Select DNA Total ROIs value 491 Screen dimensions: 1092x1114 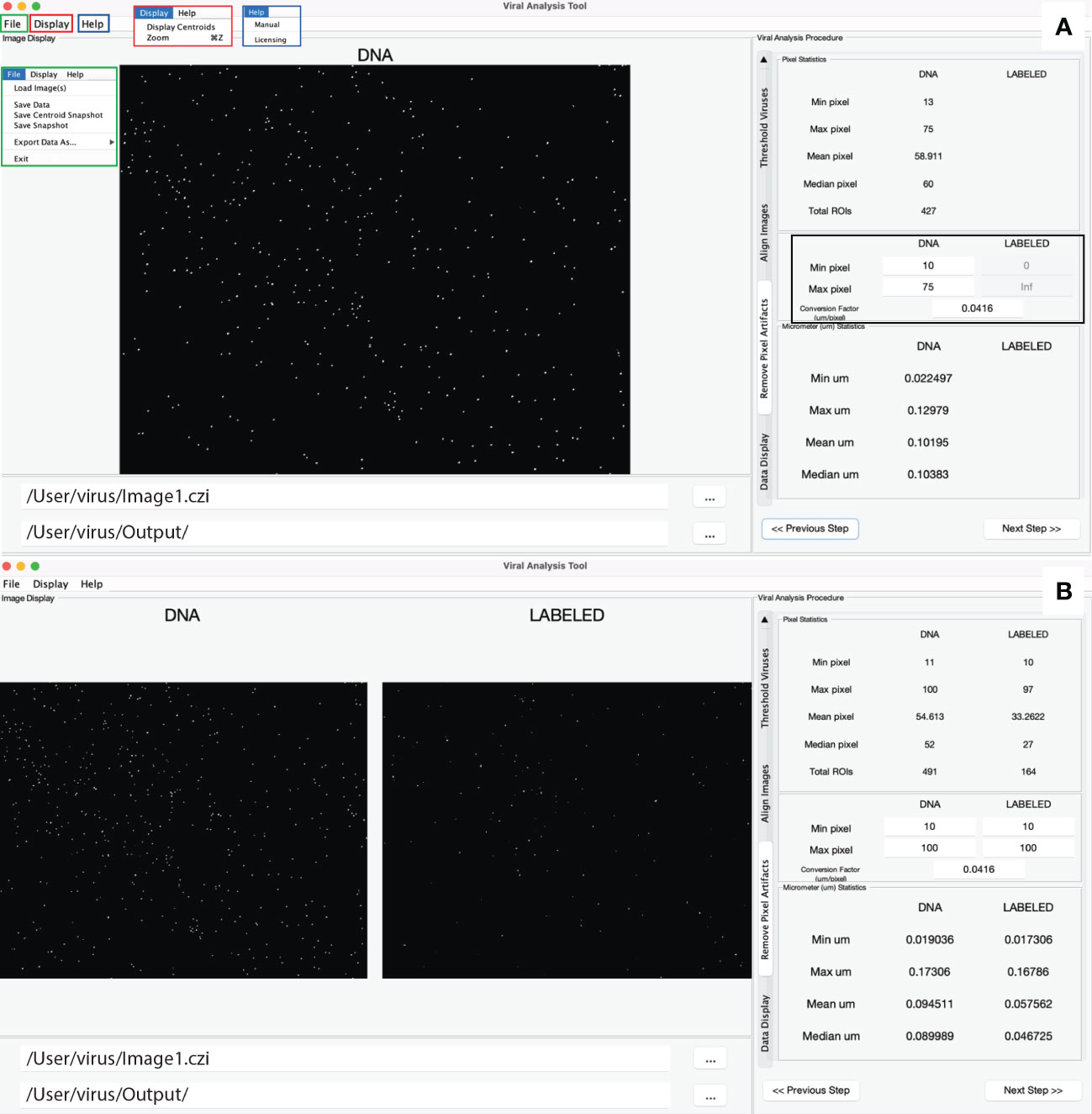[930, 771]
